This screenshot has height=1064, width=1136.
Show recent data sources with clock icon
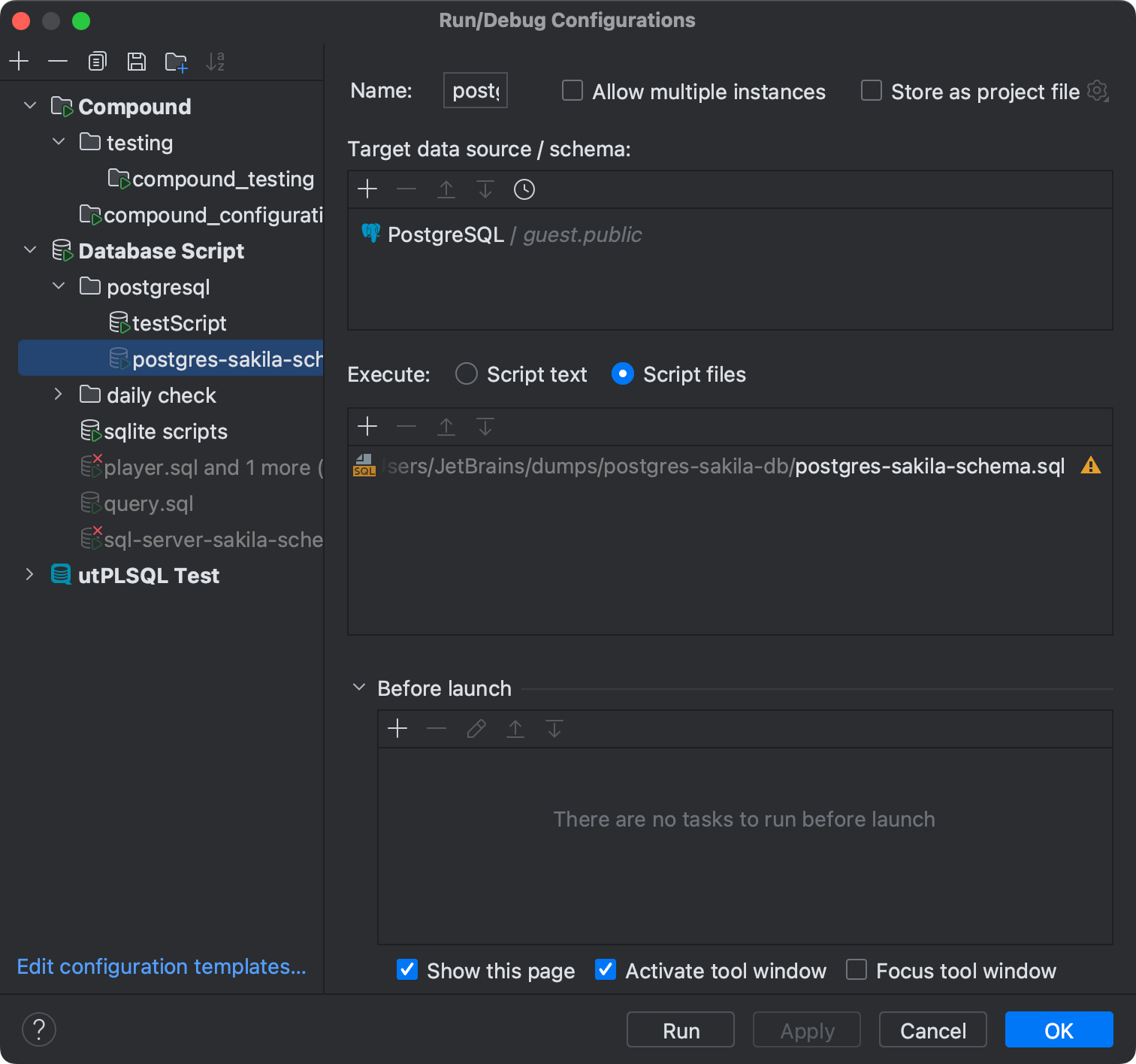524,189
